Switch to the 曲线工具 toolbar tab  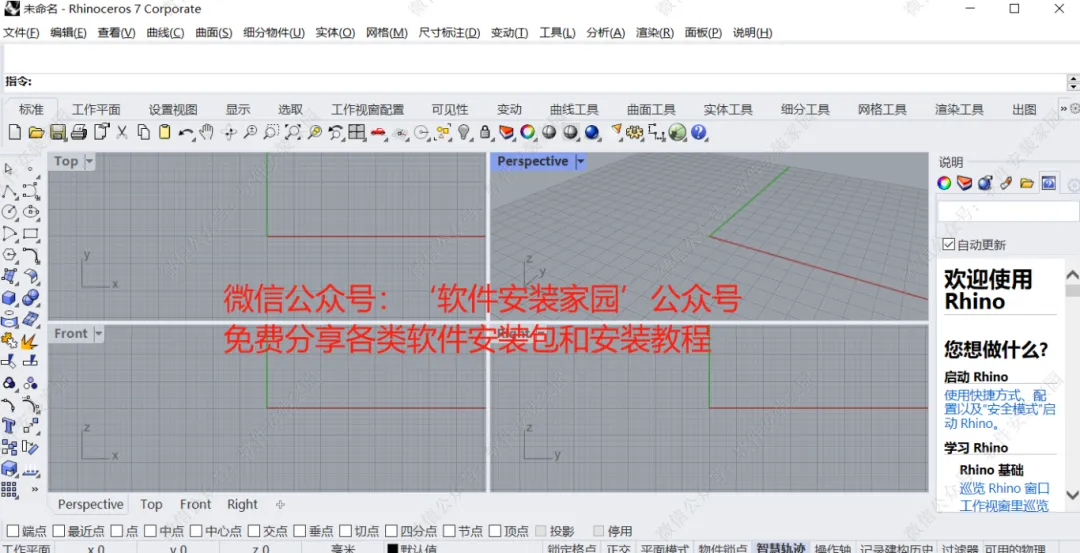pos(574,109)
